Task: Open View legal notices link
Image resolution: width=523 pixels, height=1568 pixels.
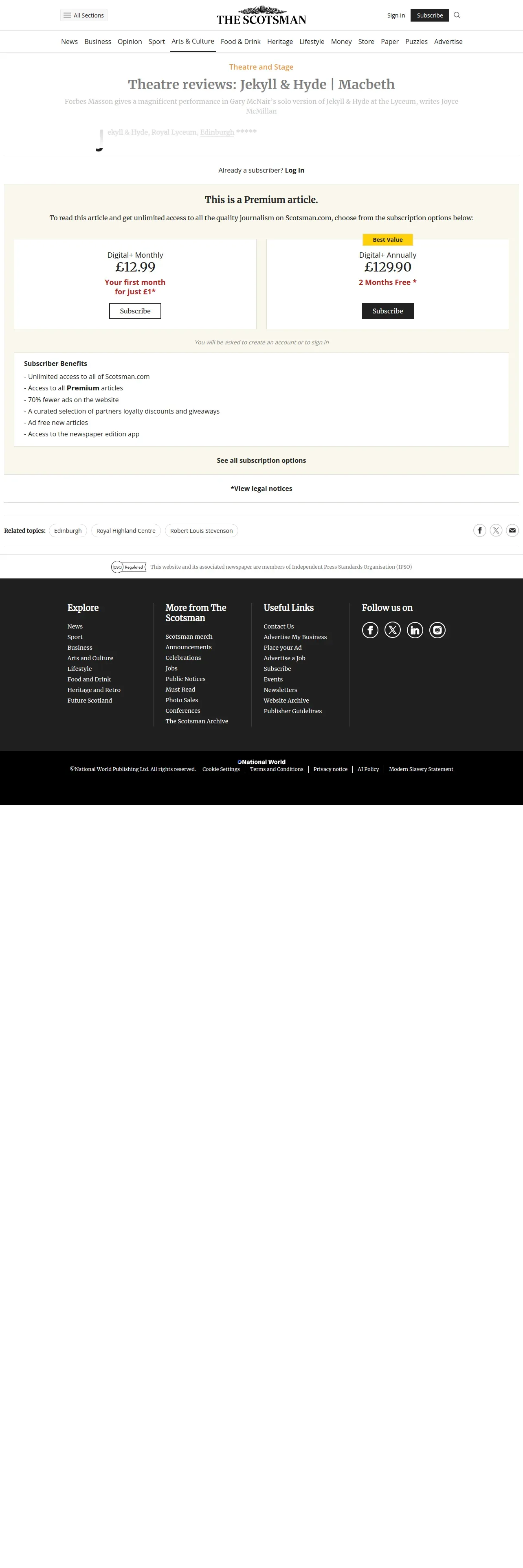Action: tap(261, 489)
